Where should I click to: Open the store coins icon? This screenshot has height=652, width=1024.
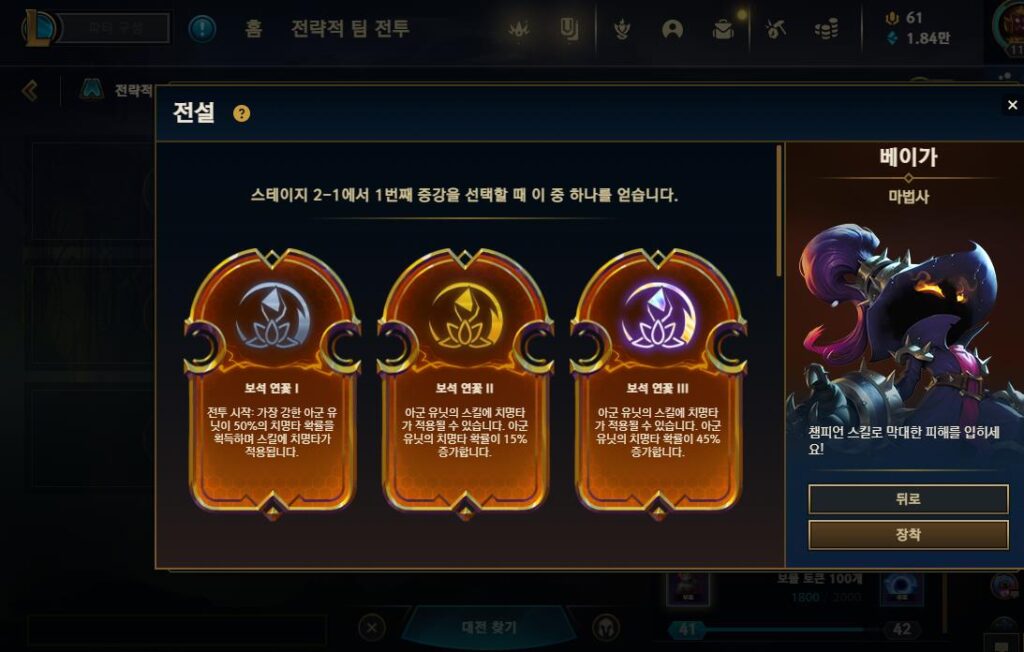tap(826, 29)
